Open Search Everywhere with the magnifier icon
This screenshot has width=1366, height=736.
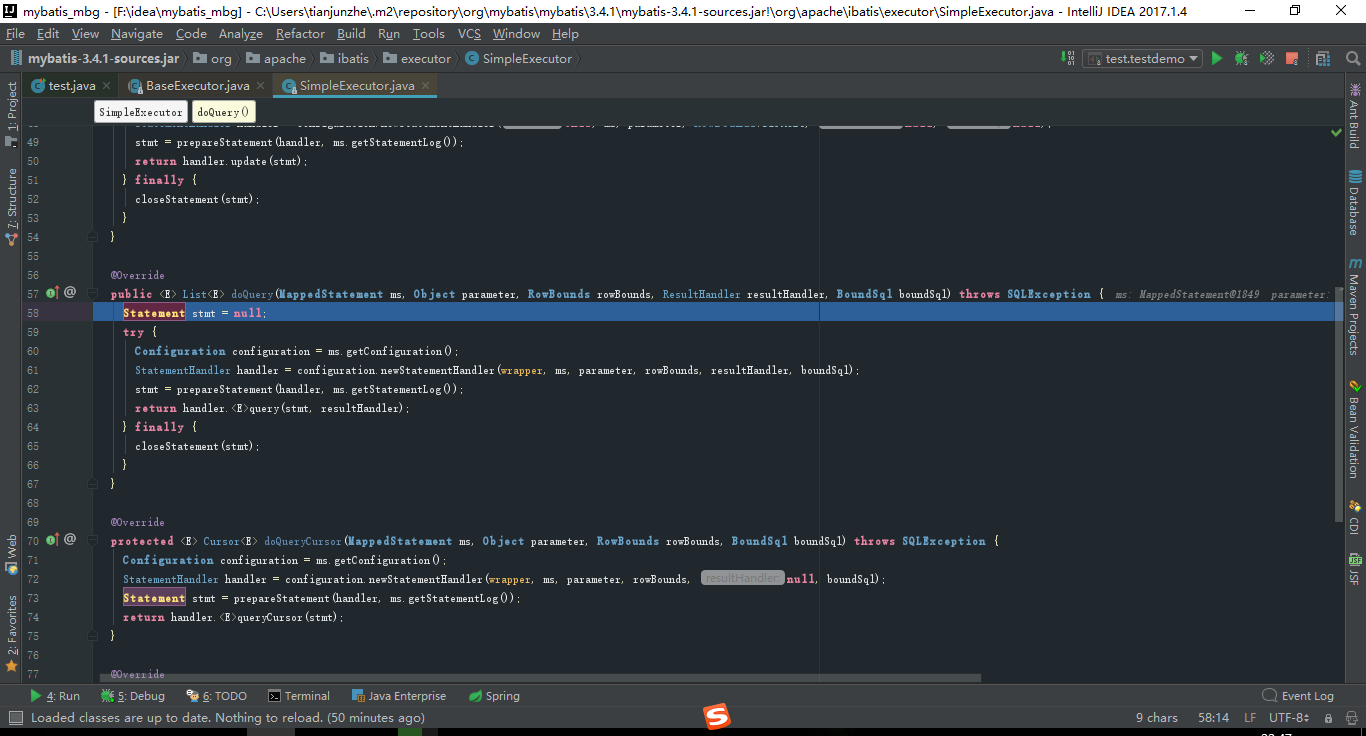coord(1353,58)
